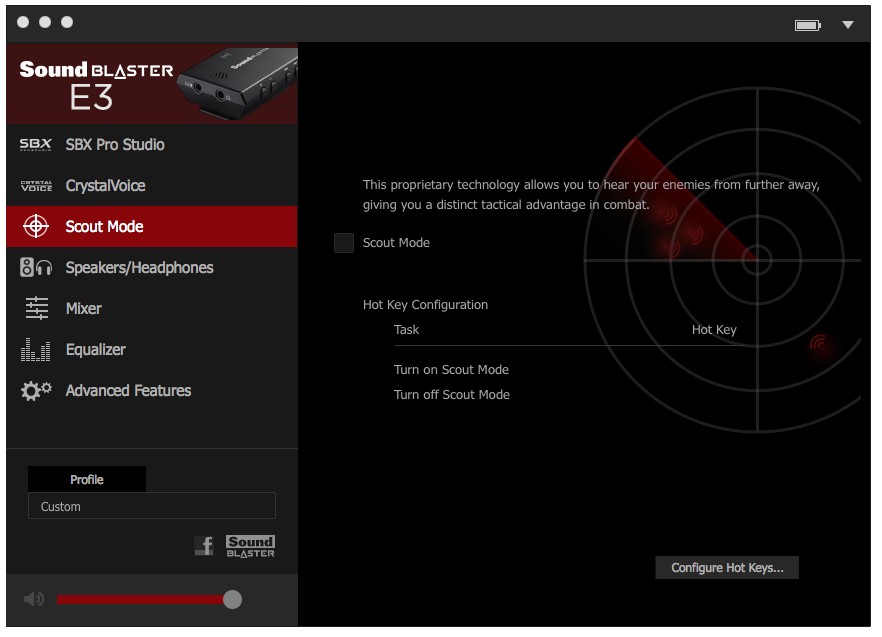Click the Advanced Features gears icon

point(36,391)
